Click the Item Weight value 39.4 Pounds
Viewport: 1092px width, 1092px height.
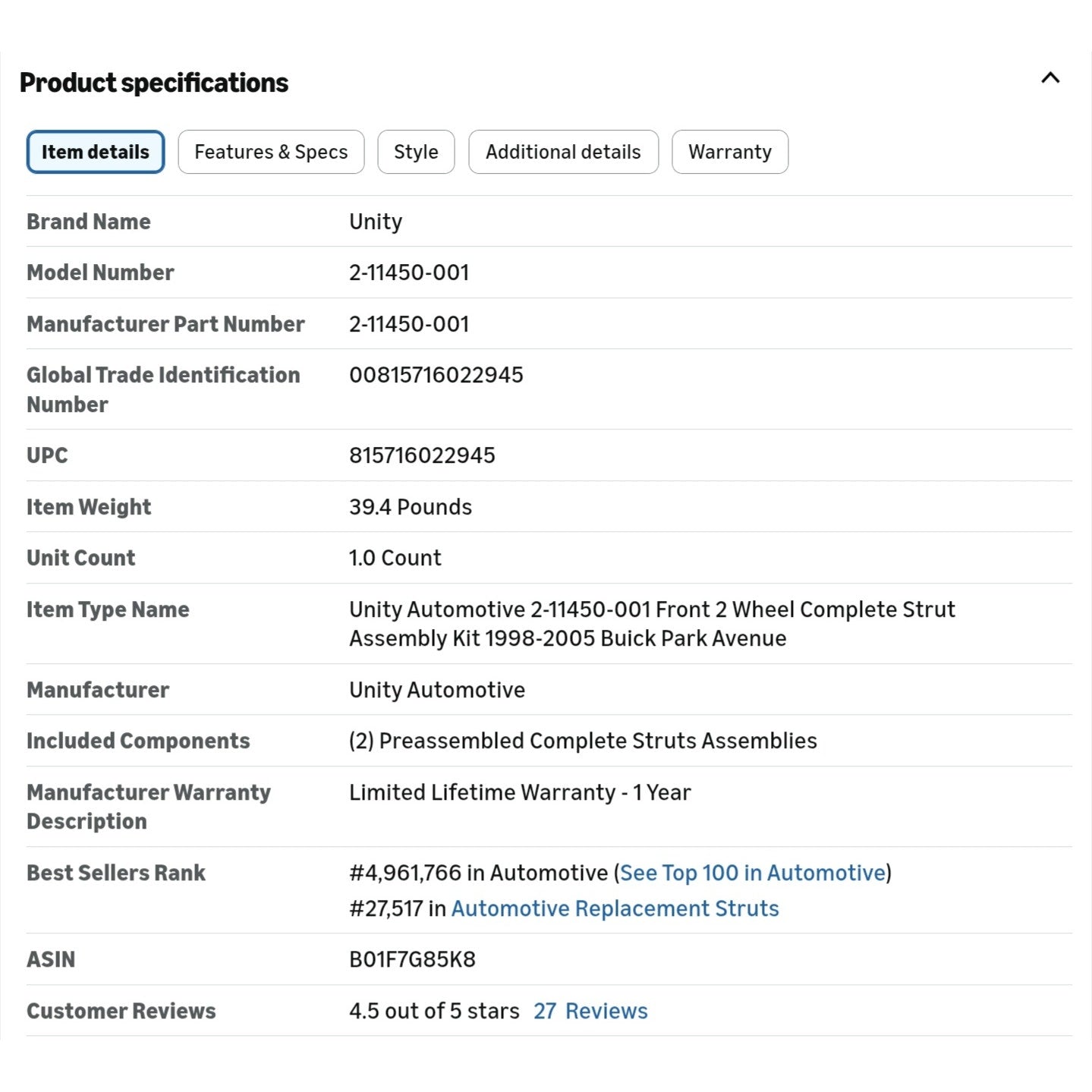(411, 507)
